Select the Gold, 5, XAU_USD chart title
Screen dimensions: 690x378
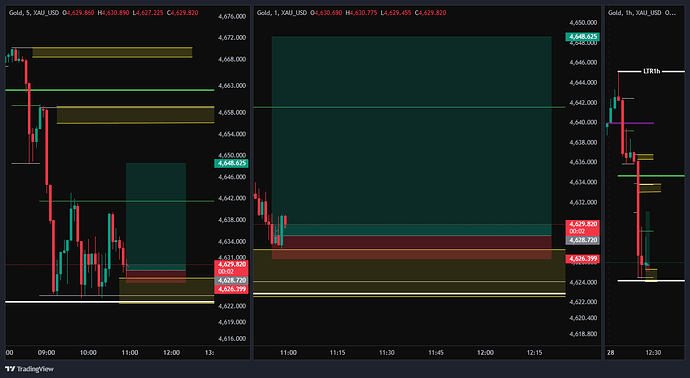coord(34,13)
